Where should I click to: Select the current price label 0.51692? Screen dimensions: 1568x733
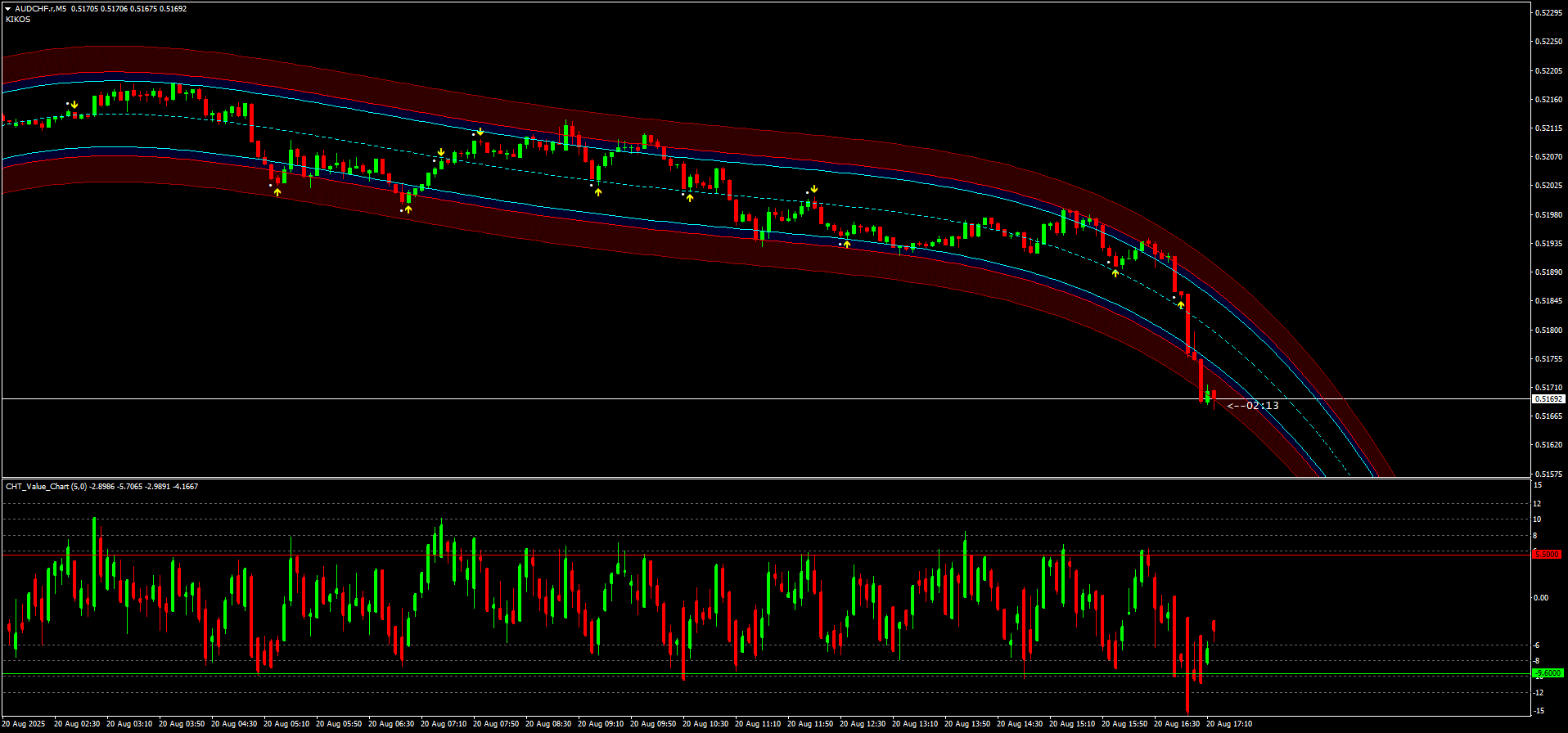pos(1548,399)
